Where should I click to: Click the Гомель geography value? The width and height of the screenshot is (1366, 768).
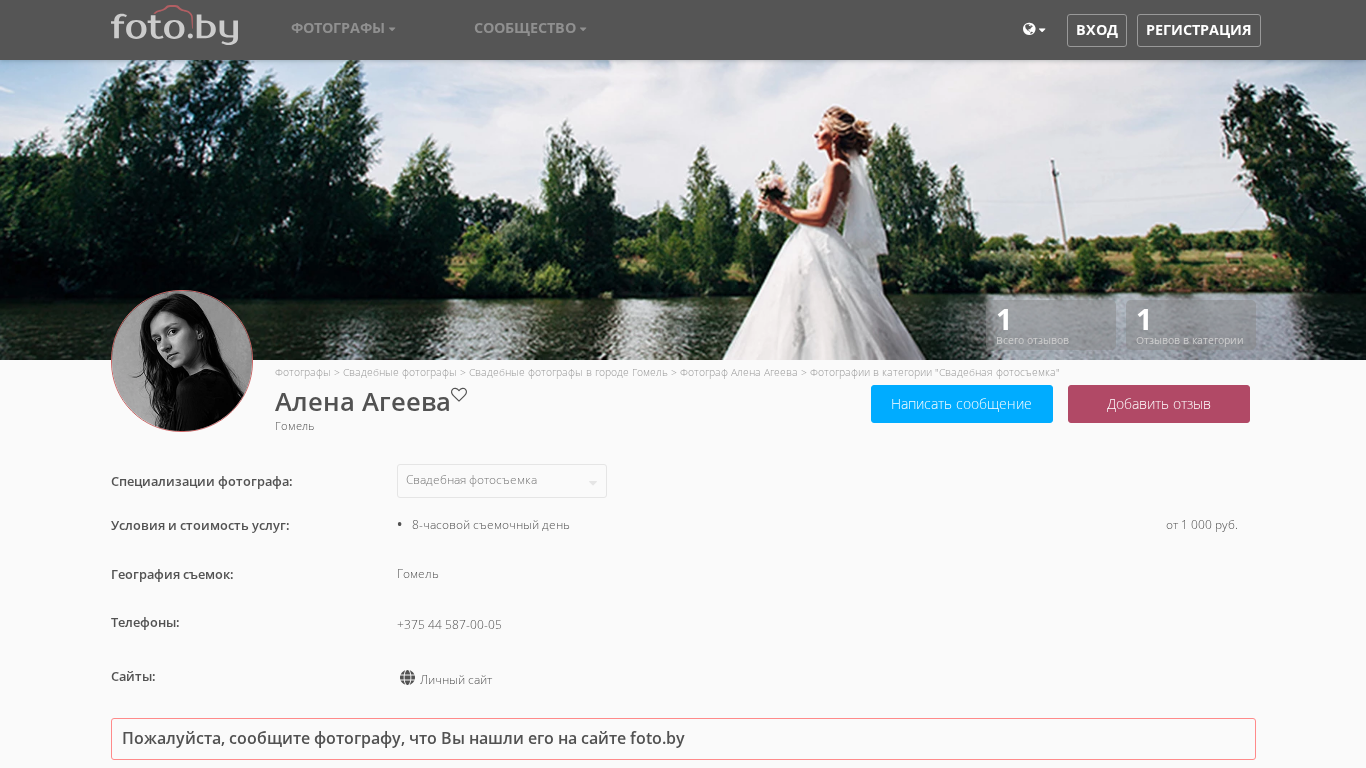pos(418,574)
